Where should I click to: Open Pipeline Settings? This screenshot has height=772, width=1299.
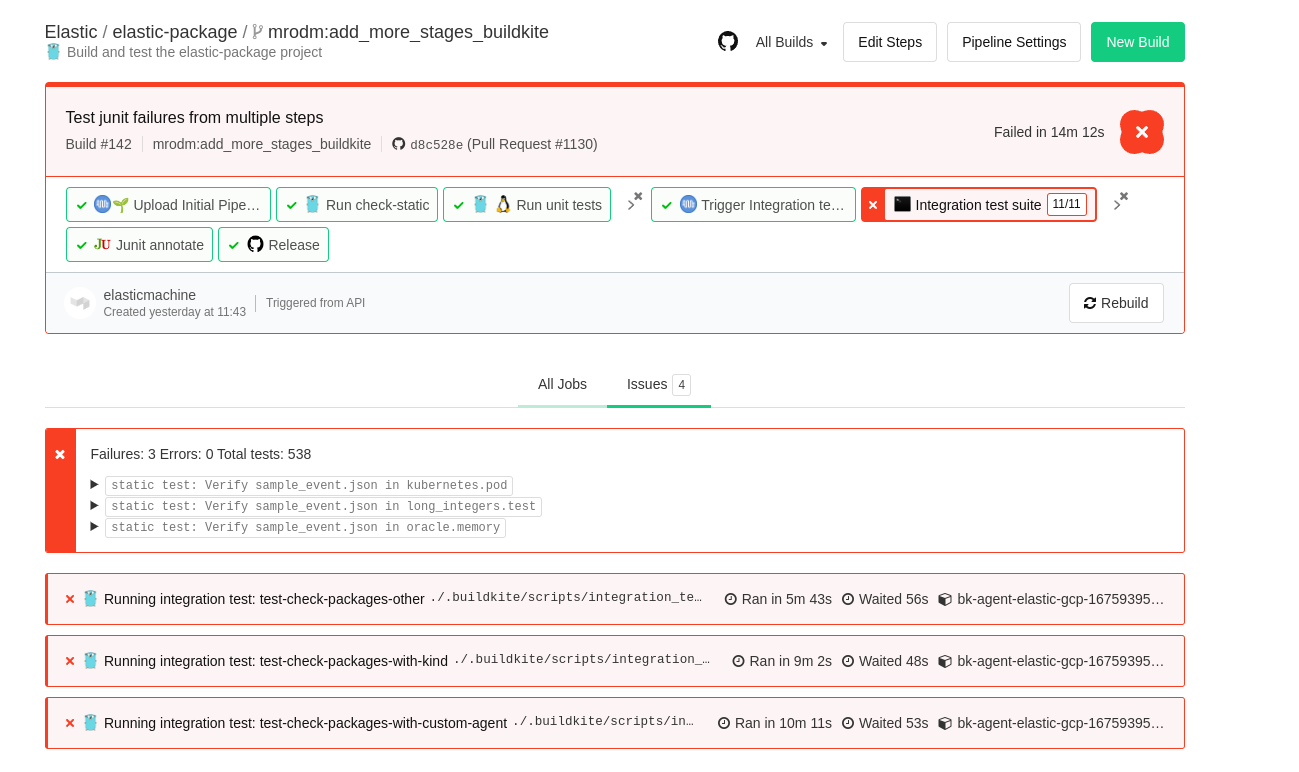(1014, 42)
